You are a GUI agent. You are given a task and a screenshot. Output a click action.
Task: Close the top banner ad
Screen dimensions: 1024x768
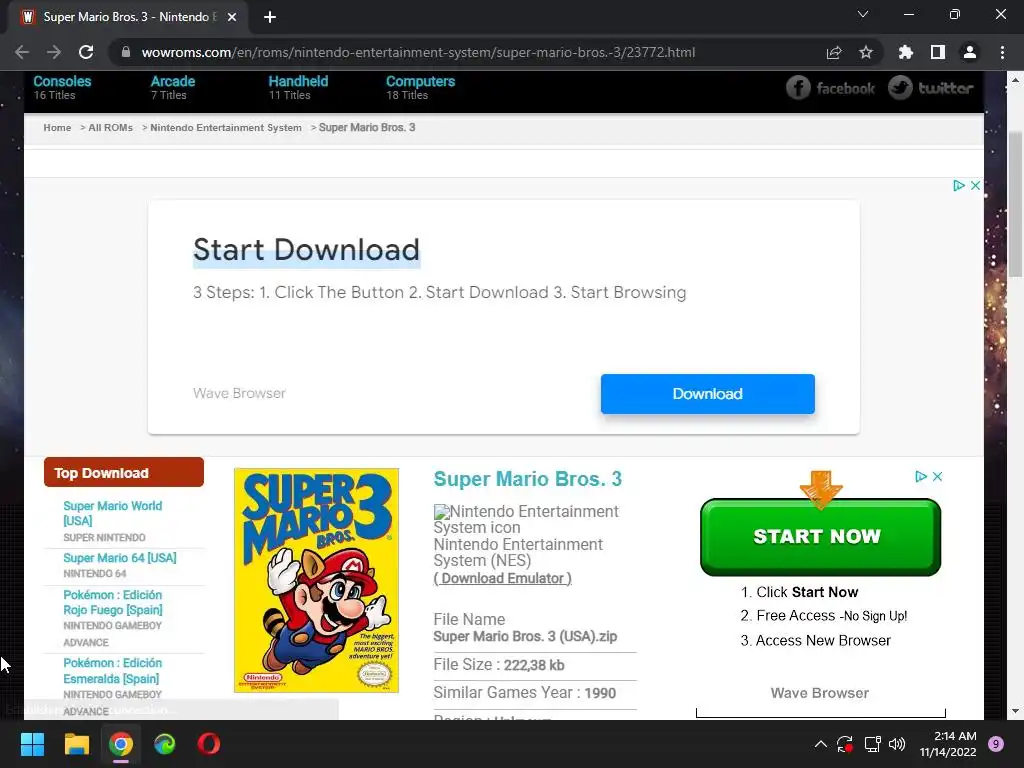pyautogui.click(x=975, y=185)
